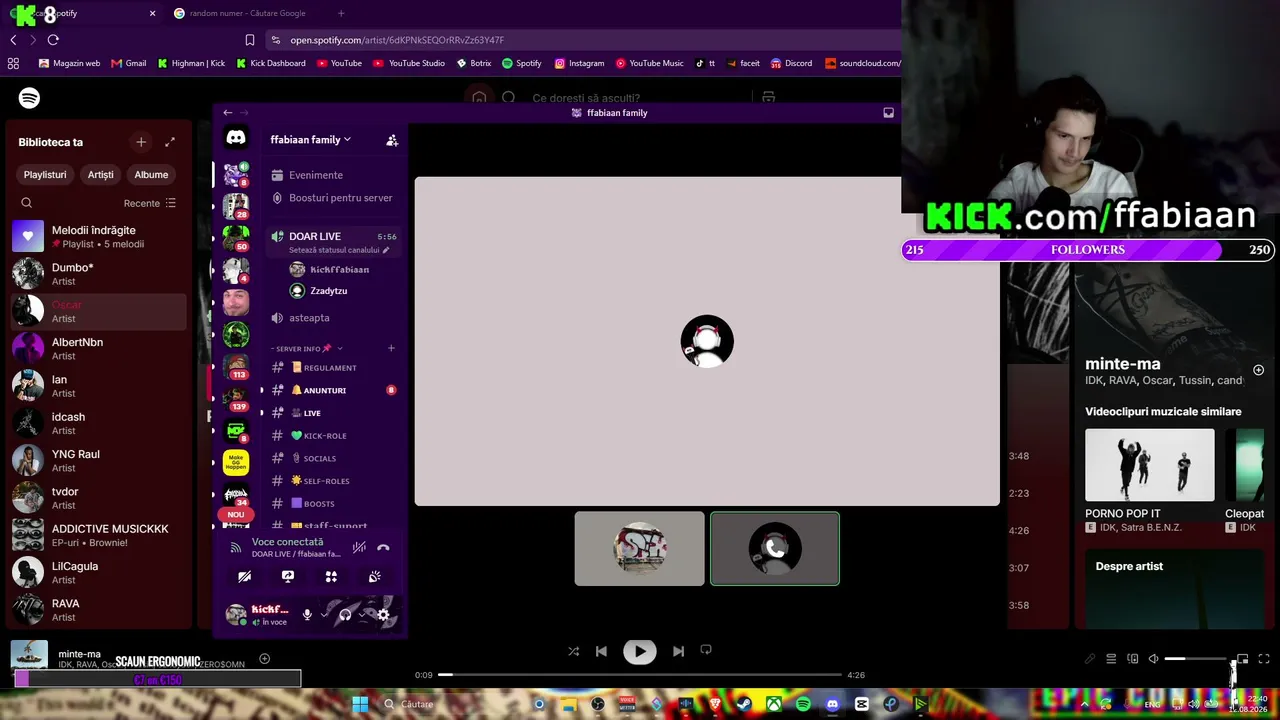Screen dimensions: 1280x720
Task: Open Spotify home via logo
Action: (29, 98)
